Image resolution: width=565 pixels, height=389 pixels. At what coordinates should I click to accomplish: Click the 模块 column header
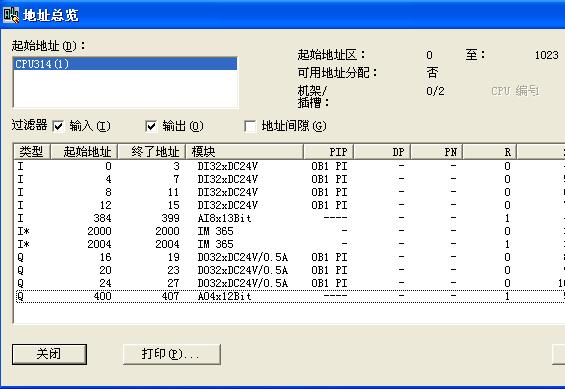(x=244, y=152)
